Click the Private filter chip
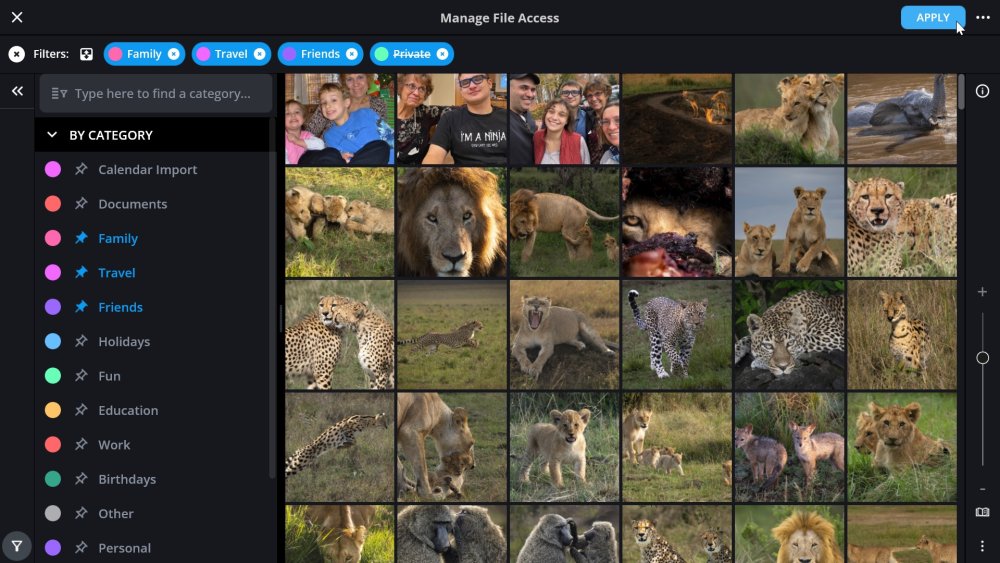 pos(411,54)
